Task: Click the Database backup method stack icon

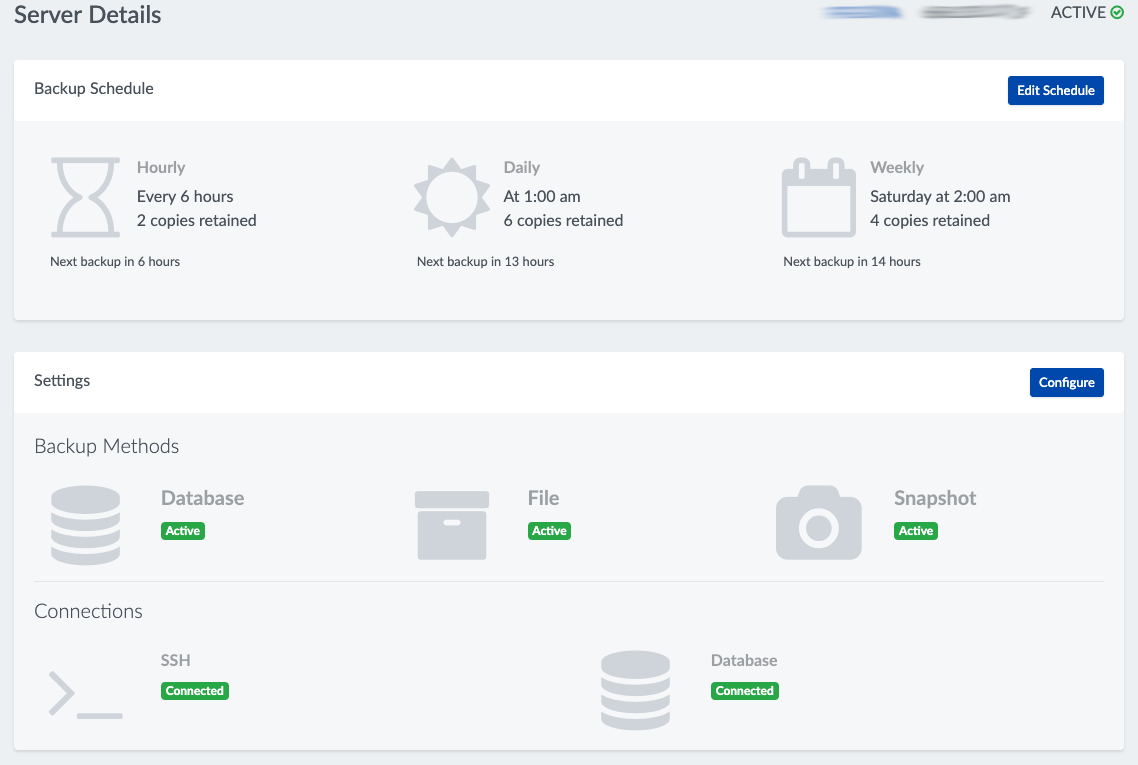Action: coord(85,525)
